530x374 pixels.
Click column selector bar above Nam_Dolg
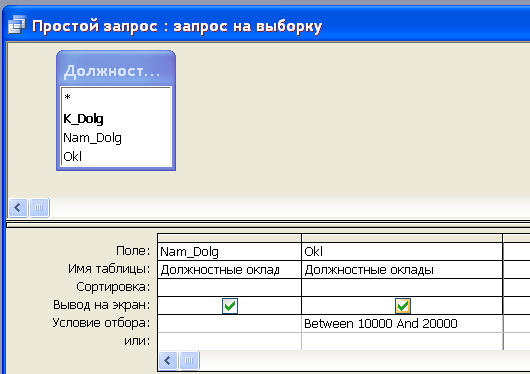pyautogui.click(x=229, y=238)
